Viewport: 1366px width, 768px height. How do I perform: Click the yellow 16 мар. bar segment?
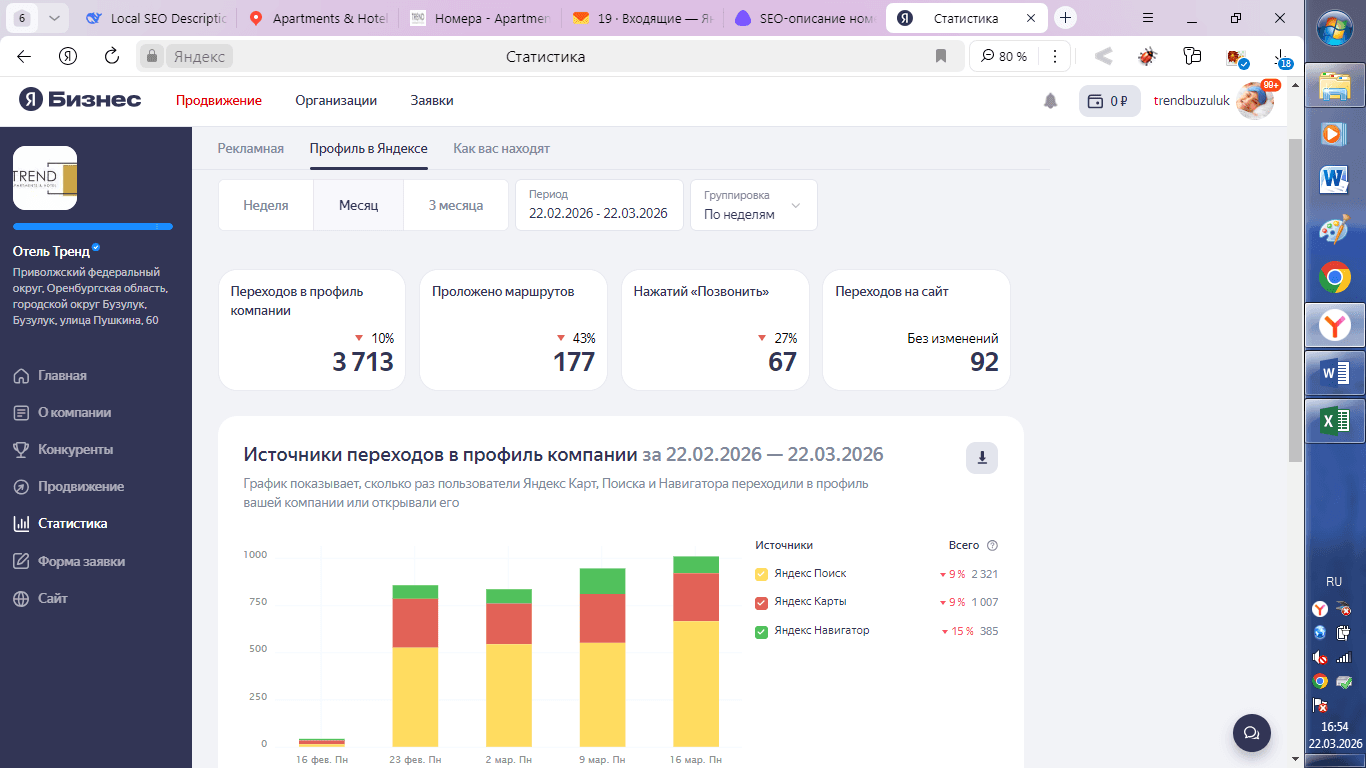(x=696, y=684)
